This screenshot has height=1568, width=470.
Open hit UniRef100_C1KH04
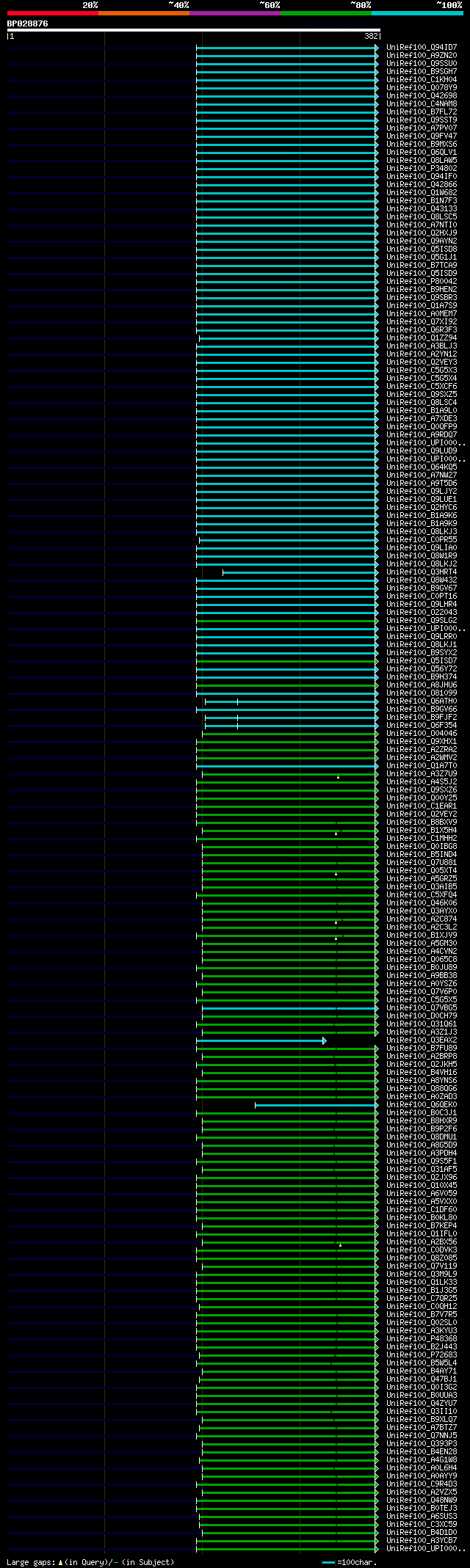point(422,79)
